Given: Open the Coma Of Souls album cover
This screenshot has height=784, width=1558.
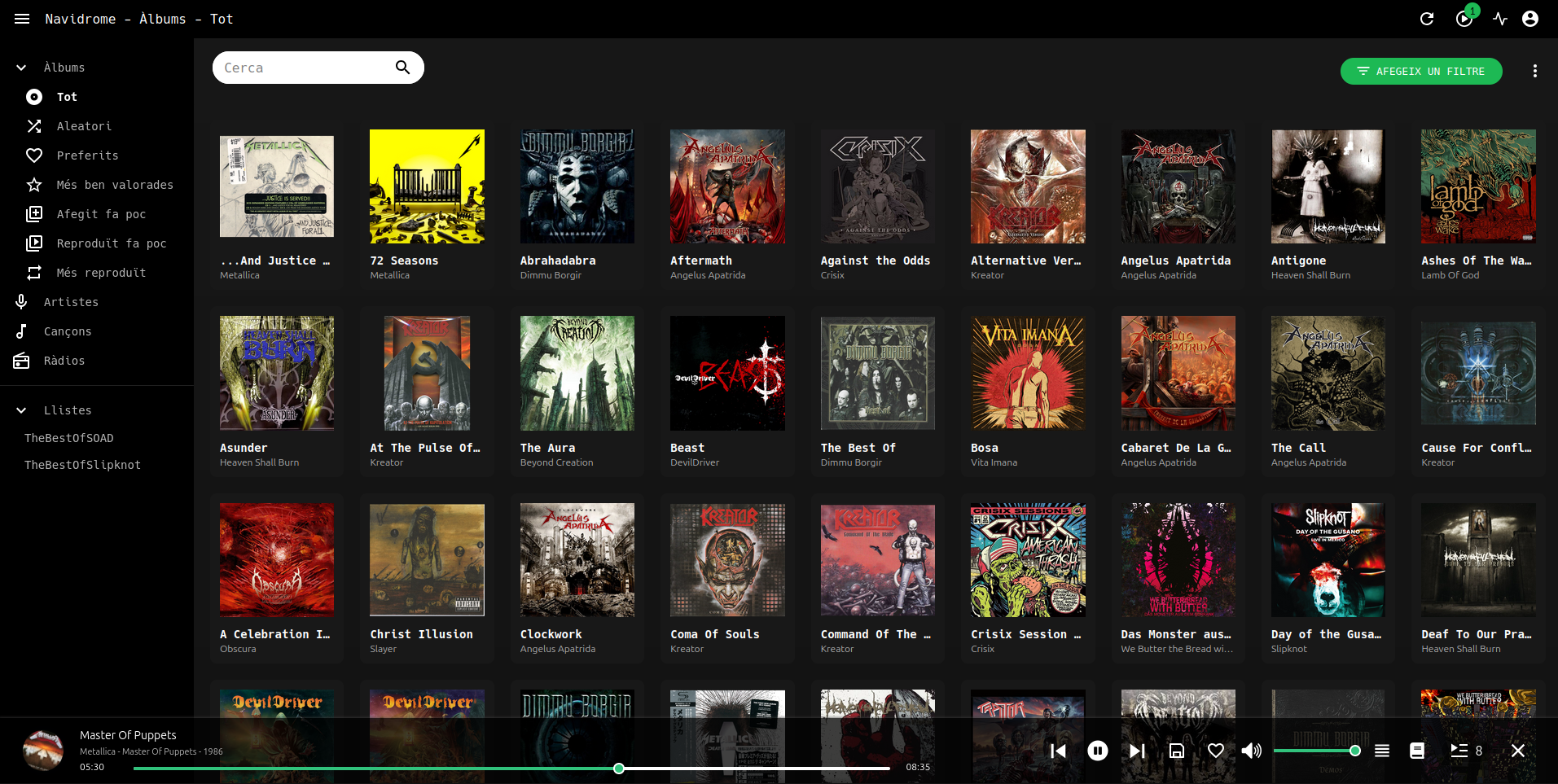Looking at the screenshot, I should click(727, 559).
